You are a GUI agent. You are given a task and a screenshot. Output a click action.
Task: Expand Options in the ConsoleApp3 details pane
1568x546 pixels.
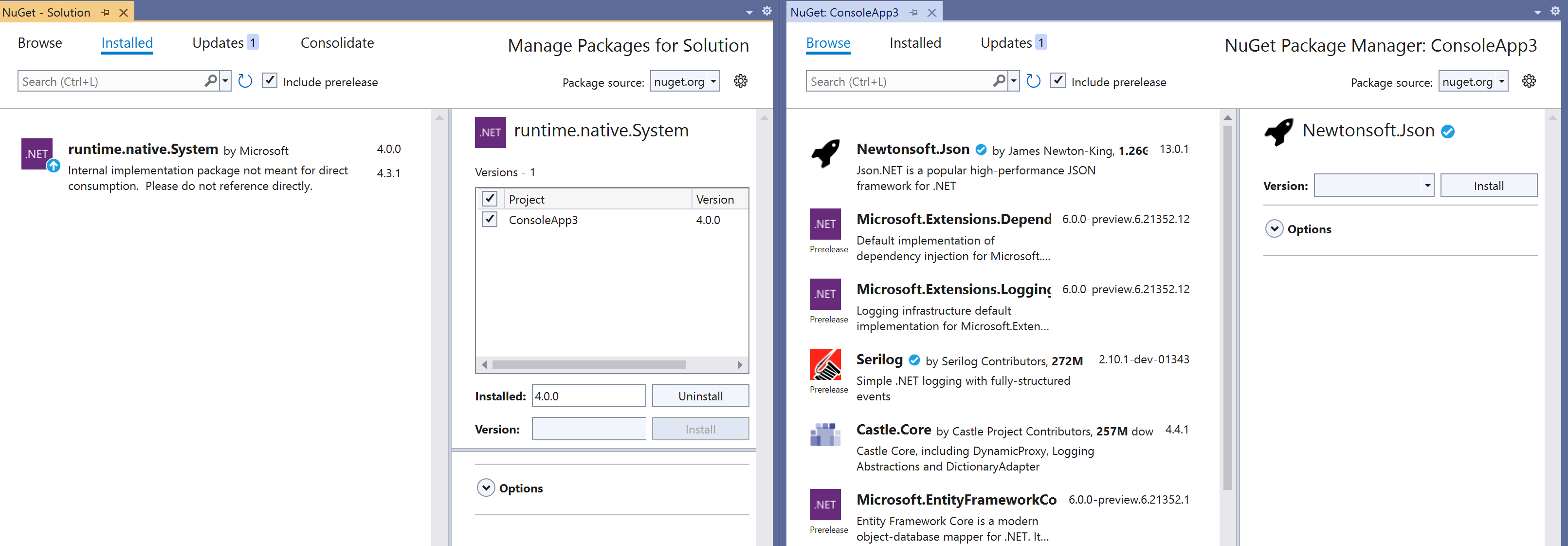pos(1274,228)
